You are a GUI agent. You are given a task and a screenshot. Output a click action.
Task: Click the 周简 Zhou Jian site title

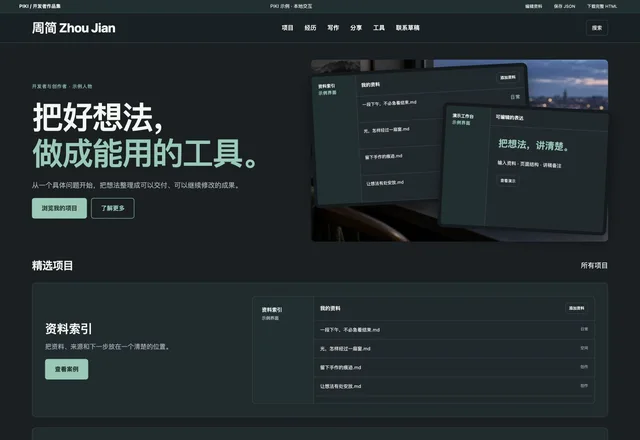73,28
